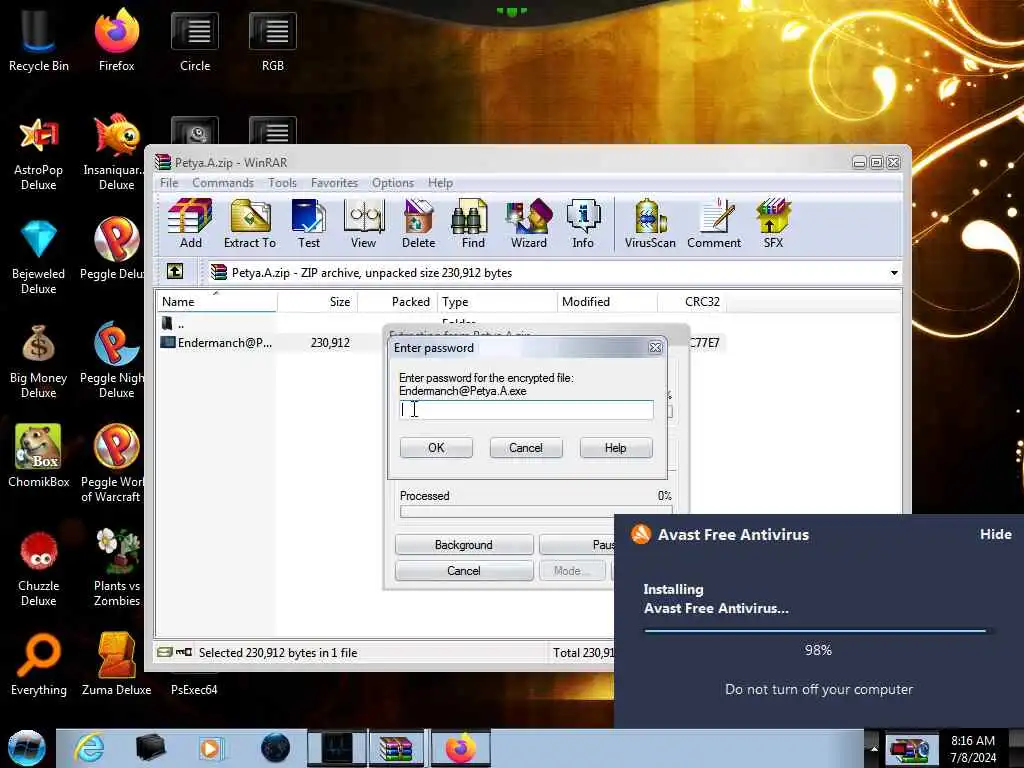
Task: Show hidden system tray icons arrow
Action: (x=874, y=748)
